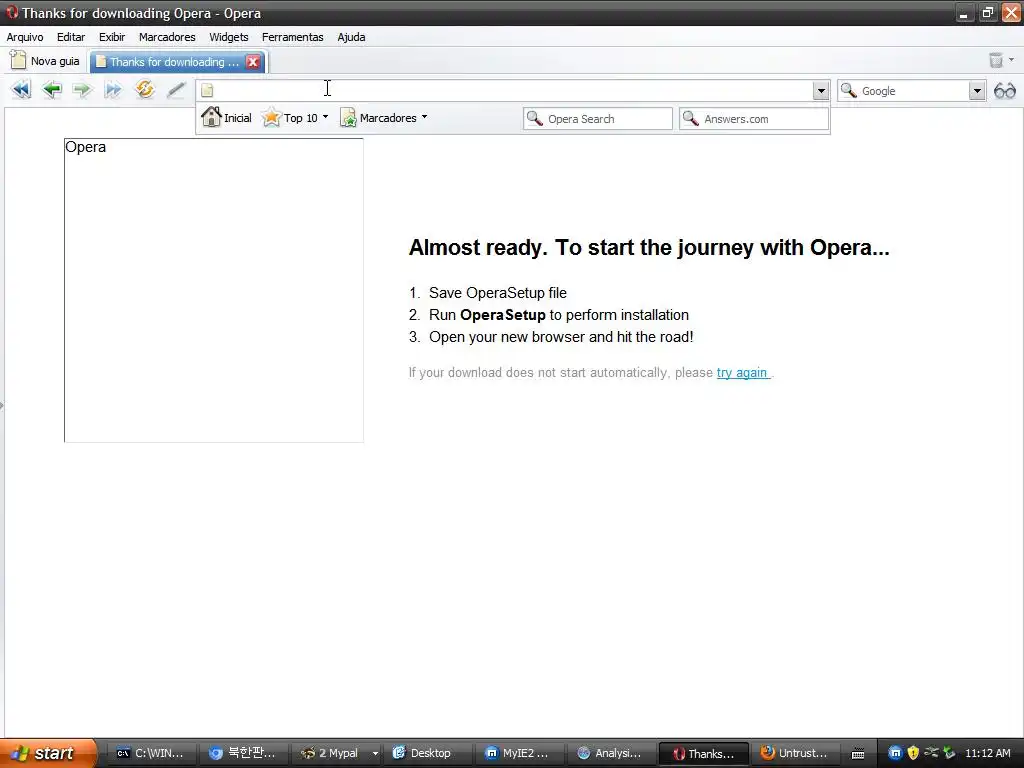Close the Thanks for downloading tab
Viewport: 1024px width, 768px height.
(253, 62)
